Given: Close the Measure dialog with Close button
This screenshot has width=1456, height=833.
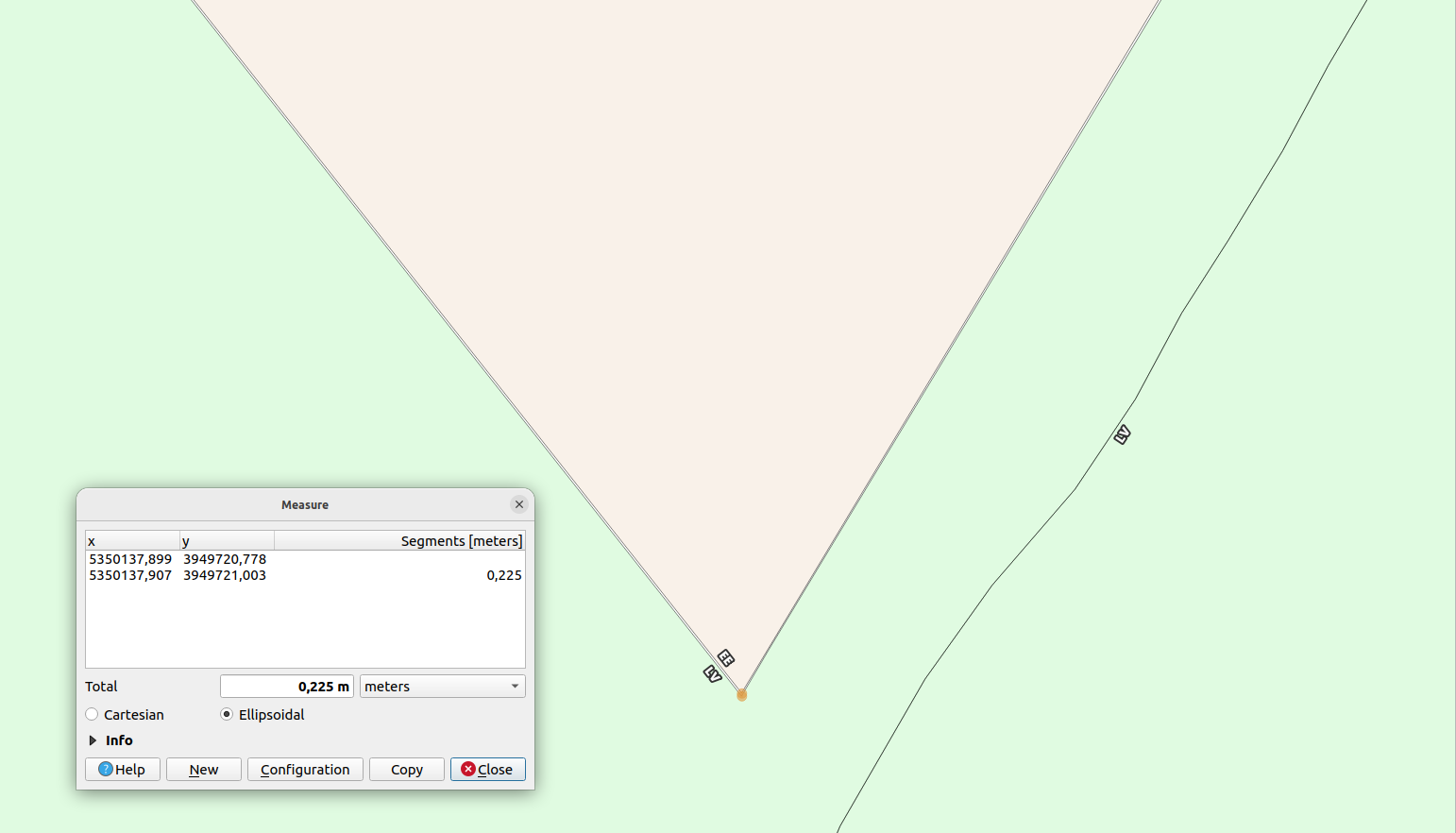Looking at the screenshot, I should (x=488, y=770).
